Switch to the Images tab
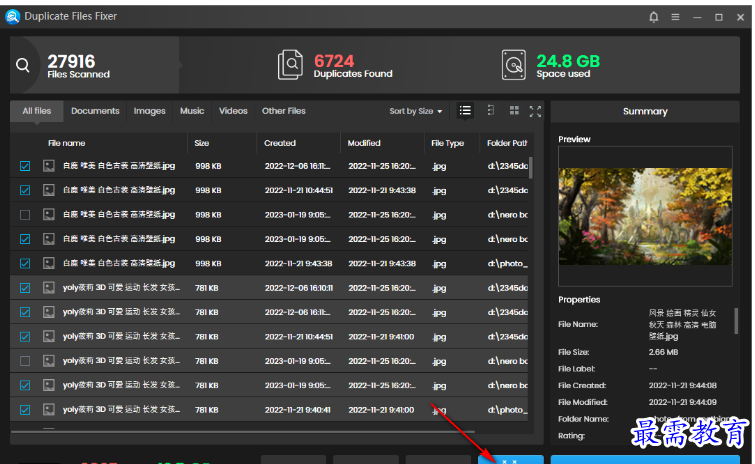This screenshot has height=464, width=755. click(x=149, y=111)
